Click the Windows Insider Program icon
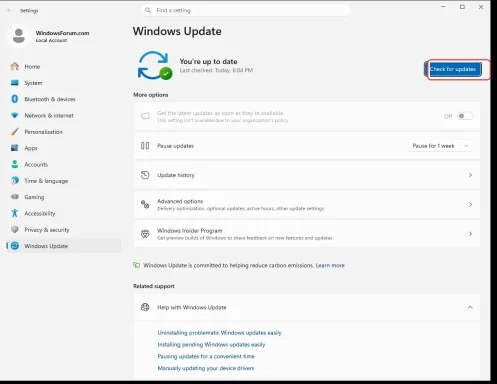Screen dimensions: 497x384 pyautogui.click(x=145, y=234)
